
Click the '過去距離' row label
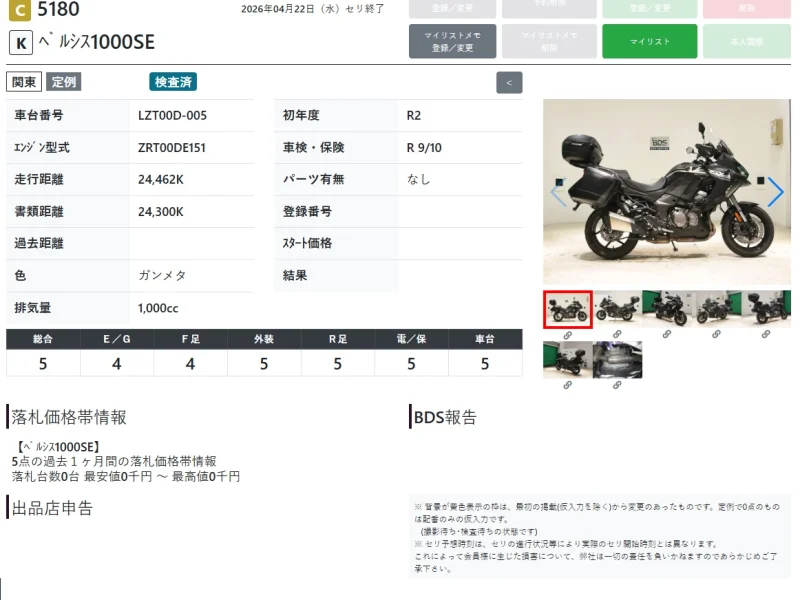click(x=39, y=243)
